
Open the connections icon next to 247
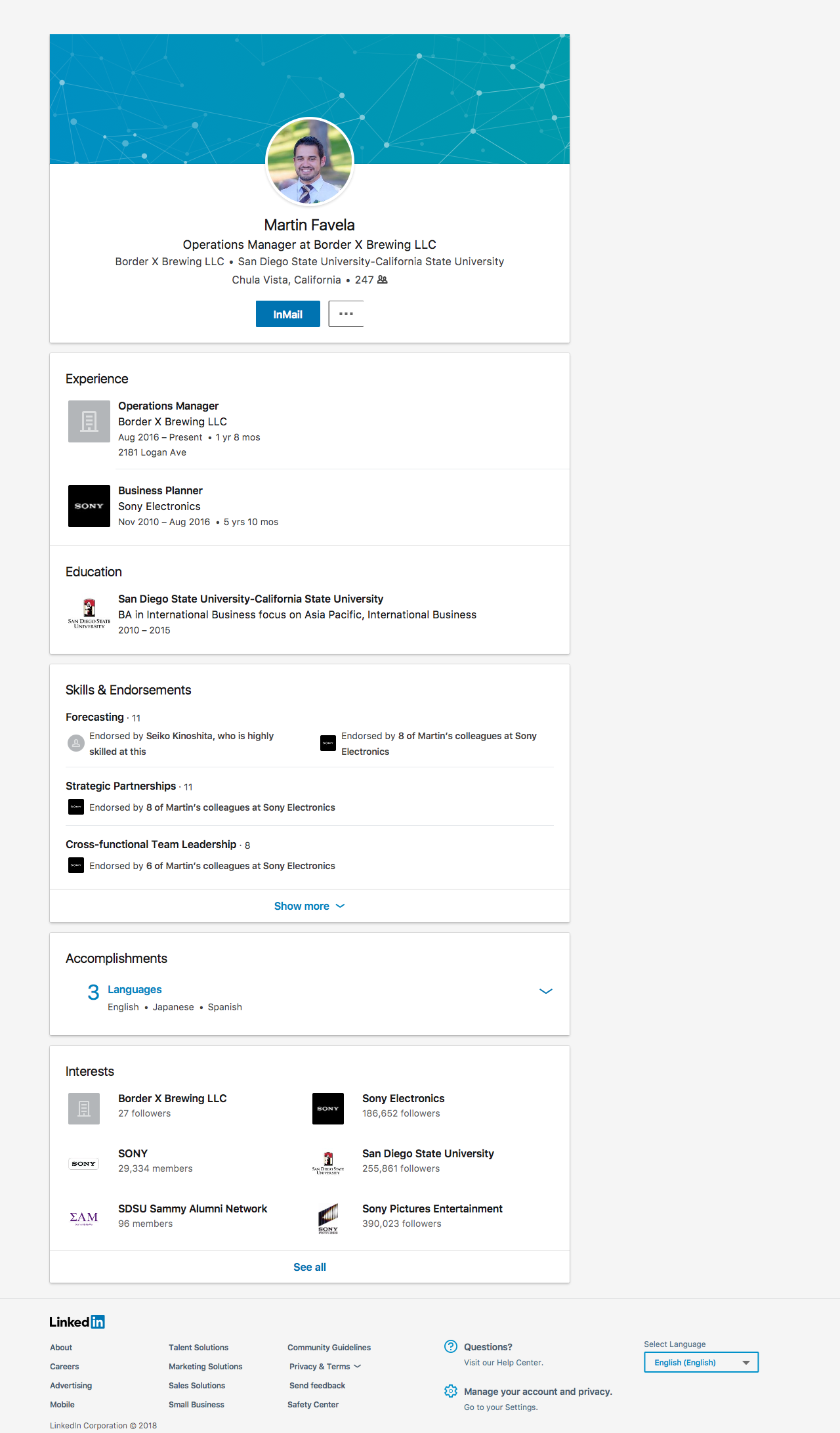(x=383, y=280)
